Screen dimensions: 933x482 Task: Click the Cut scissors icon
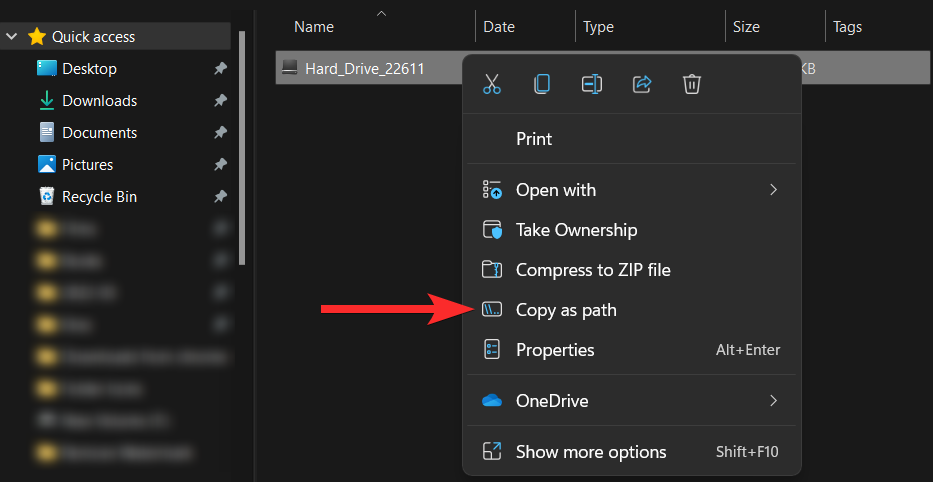coord(491,85)
